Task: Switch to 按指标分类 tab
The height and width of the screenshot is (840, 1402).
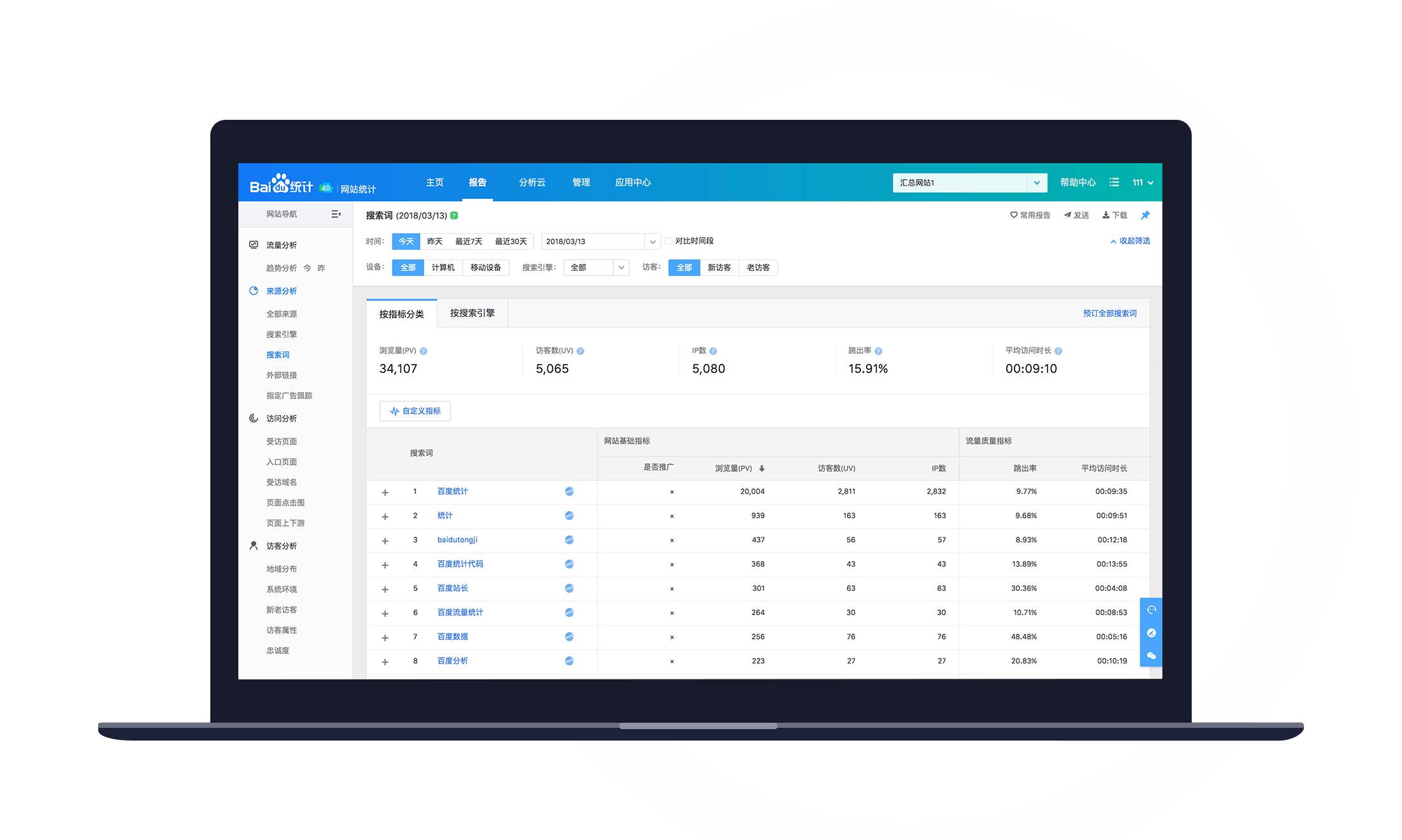Action: coord(401,314)
